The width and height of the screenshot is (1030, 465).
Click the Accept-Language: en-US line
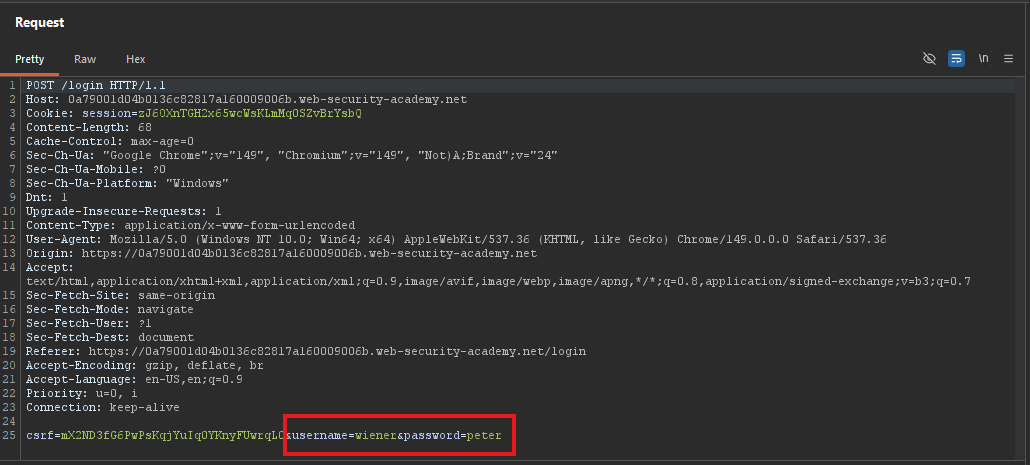[134, 380]
